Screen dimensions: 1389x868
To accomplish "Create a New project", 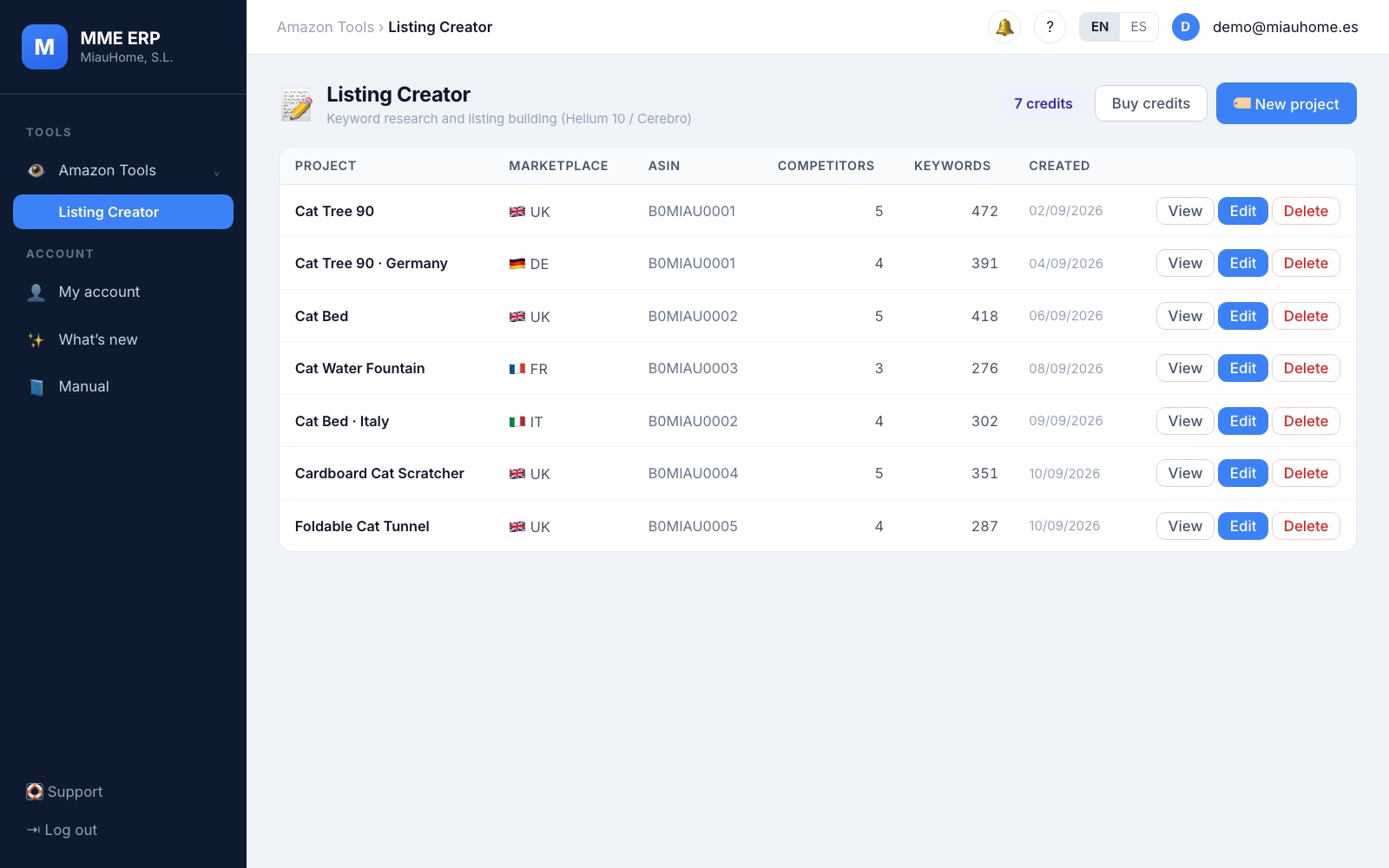I will click(x=1286, y=103).
